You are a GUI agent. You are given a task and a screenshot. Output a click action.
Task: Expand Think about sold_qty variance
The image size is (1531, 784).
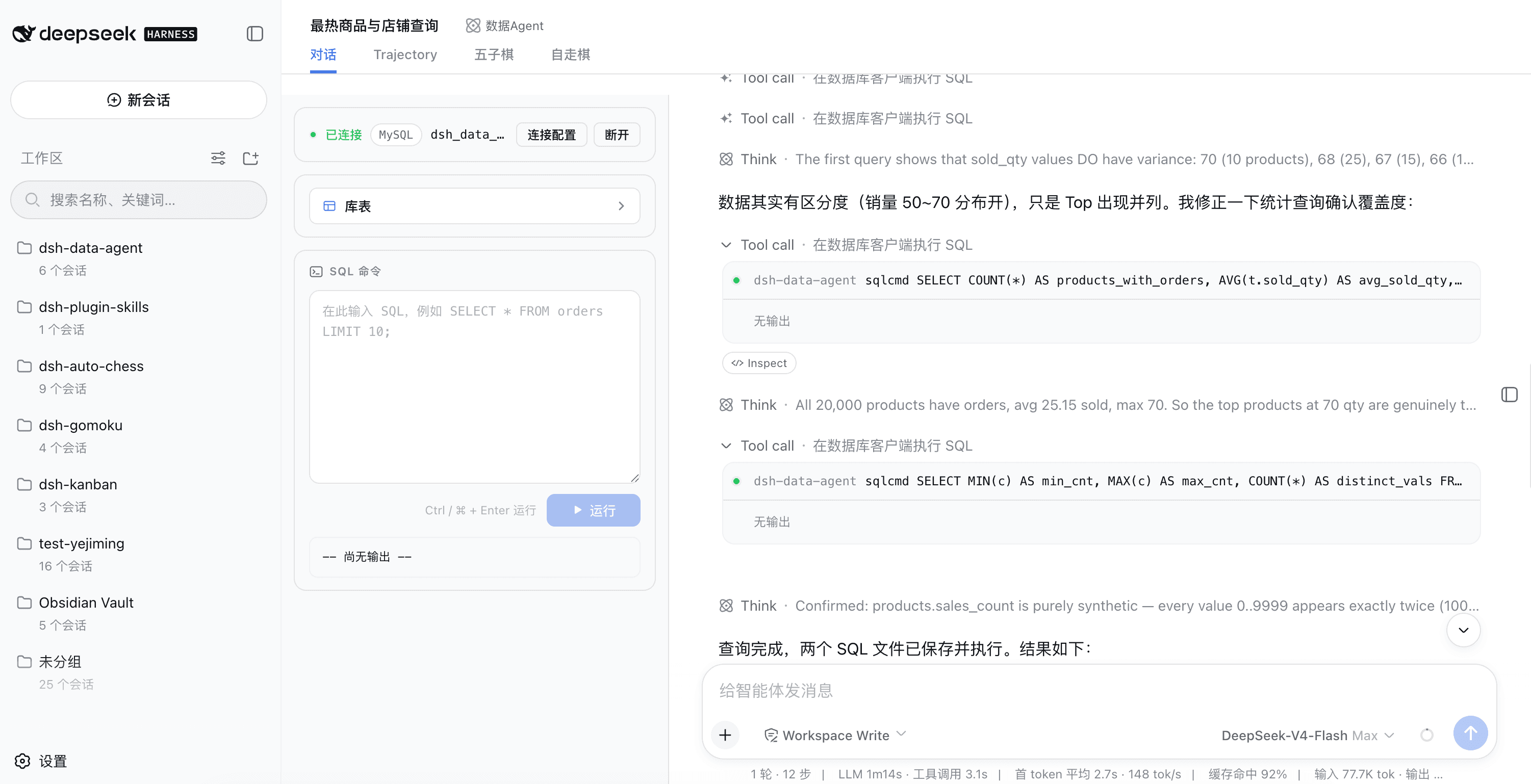(x=1097, y=159)
